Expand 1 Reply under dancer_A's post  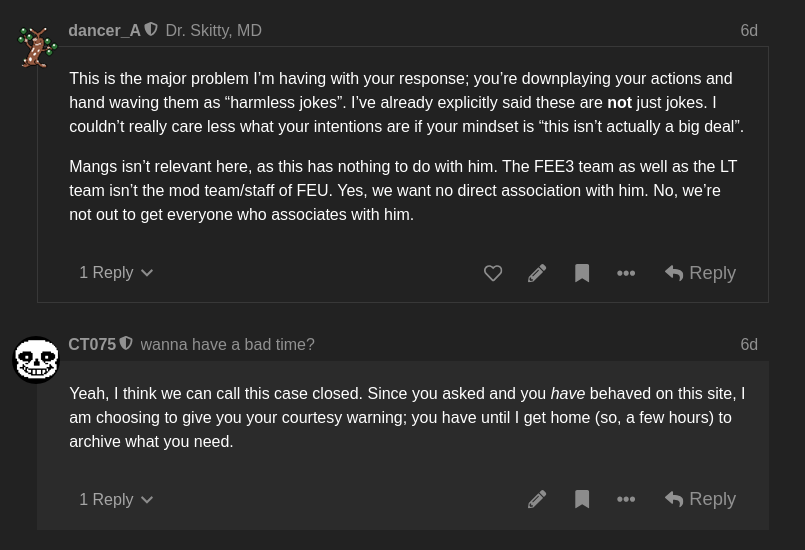click(x=116, y=273)
